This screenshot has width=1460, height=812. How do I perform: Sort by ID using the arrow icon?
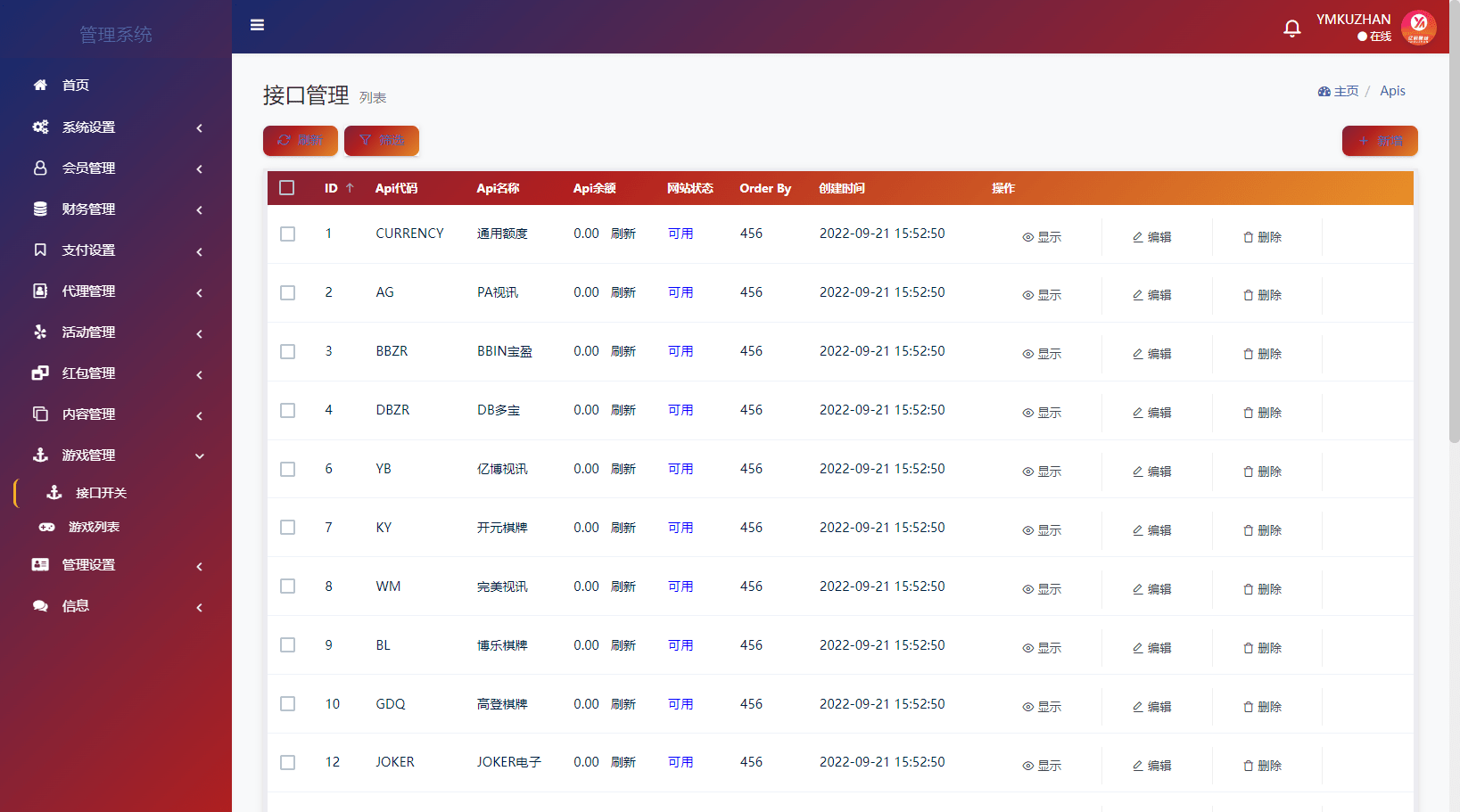coord(350,188)
